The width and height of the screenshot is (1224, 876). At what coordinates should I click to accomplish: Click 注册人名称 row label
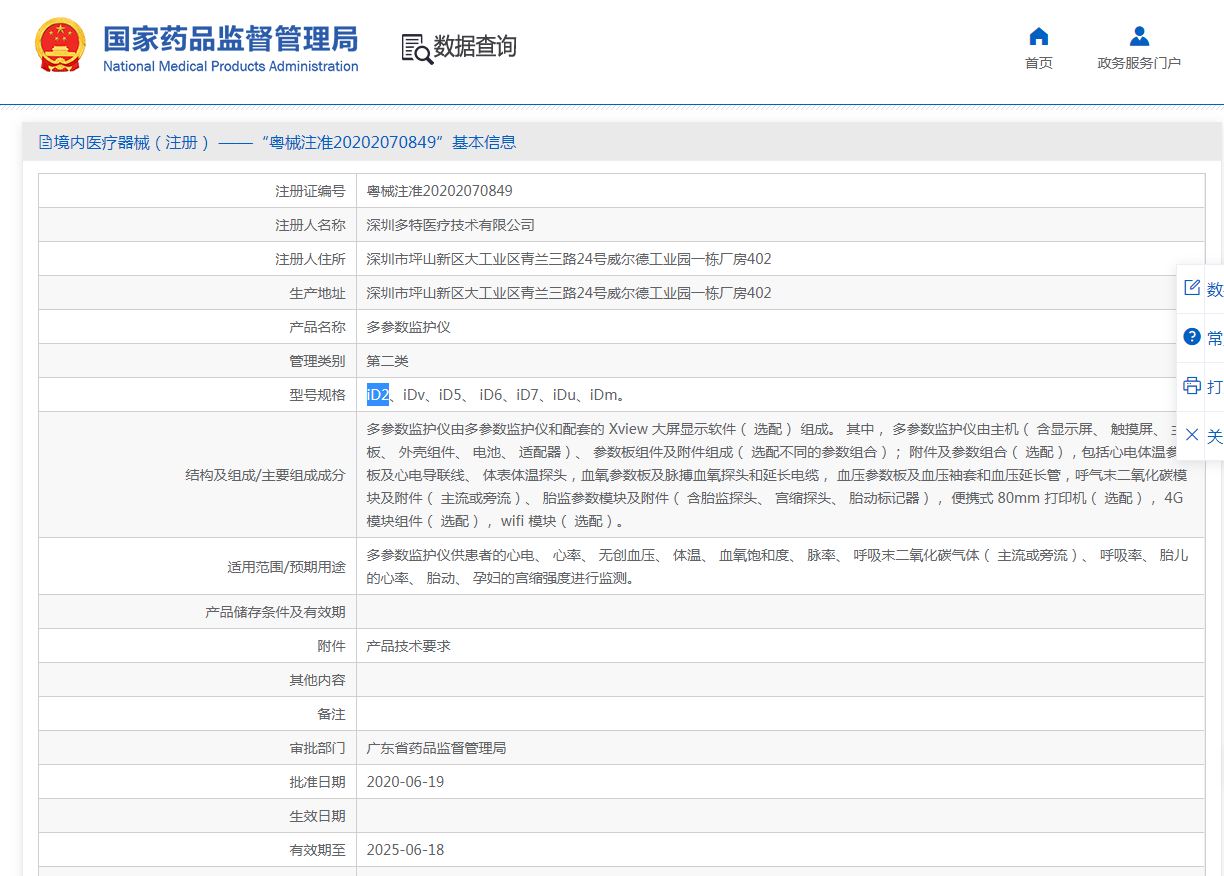(311, 225)
